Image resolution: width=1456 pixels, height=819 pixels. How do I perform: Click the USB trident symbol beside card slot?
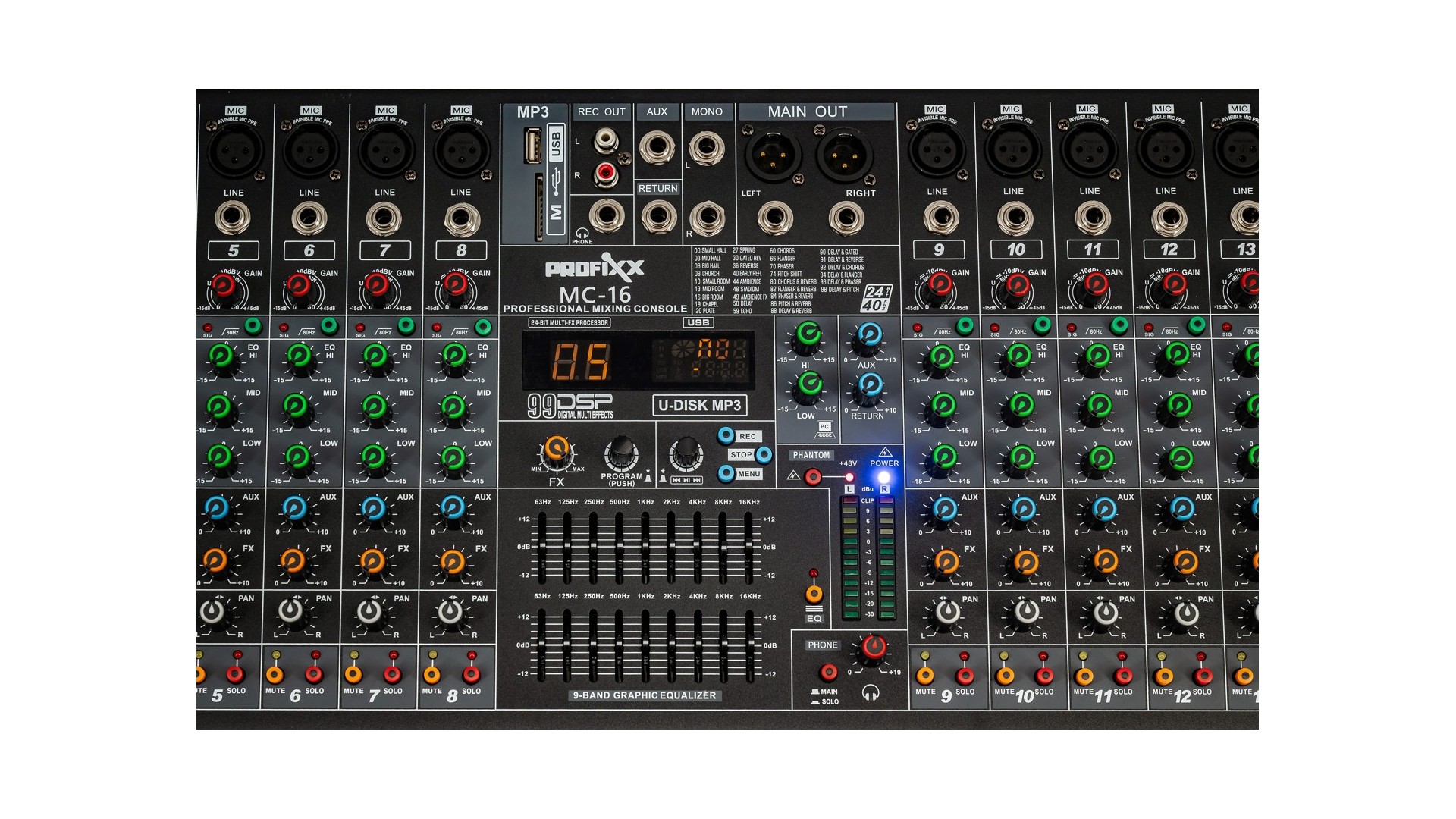(x=557, y=182)
